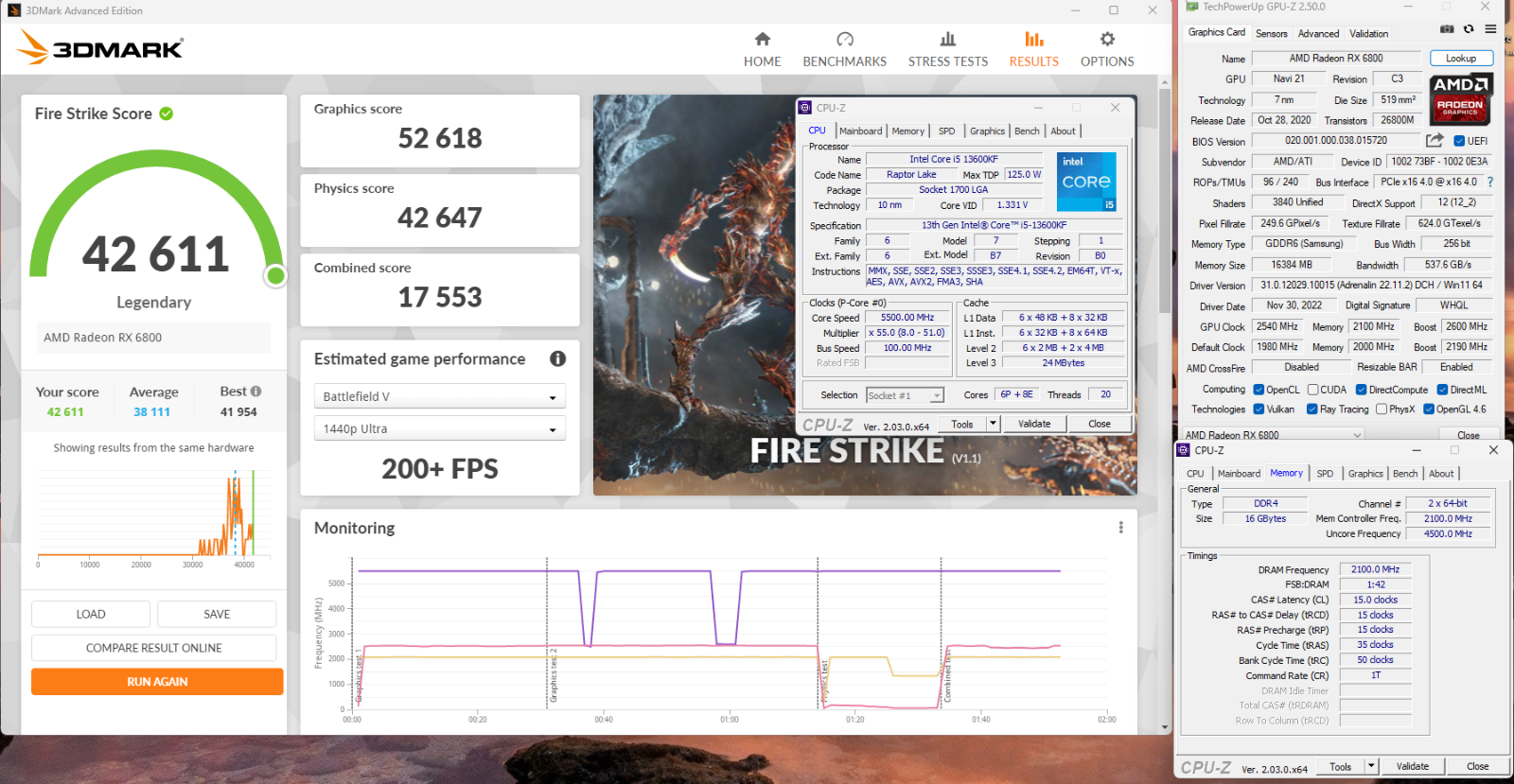This screenshot has width=1514, height=784.
Task: Click Validate button in CPU-Z processor window
Action: [1034, 424]
